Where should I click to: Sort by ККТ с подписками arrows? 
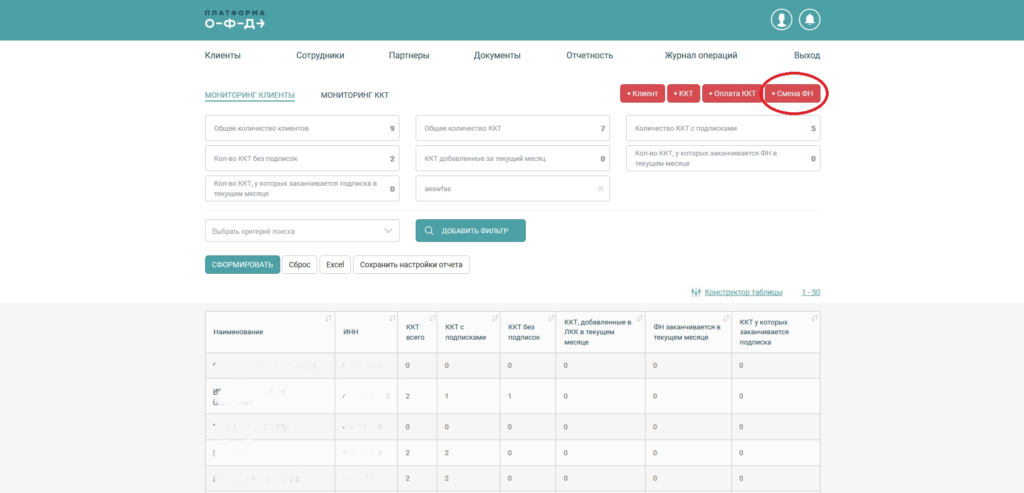[x=494, y=318]
